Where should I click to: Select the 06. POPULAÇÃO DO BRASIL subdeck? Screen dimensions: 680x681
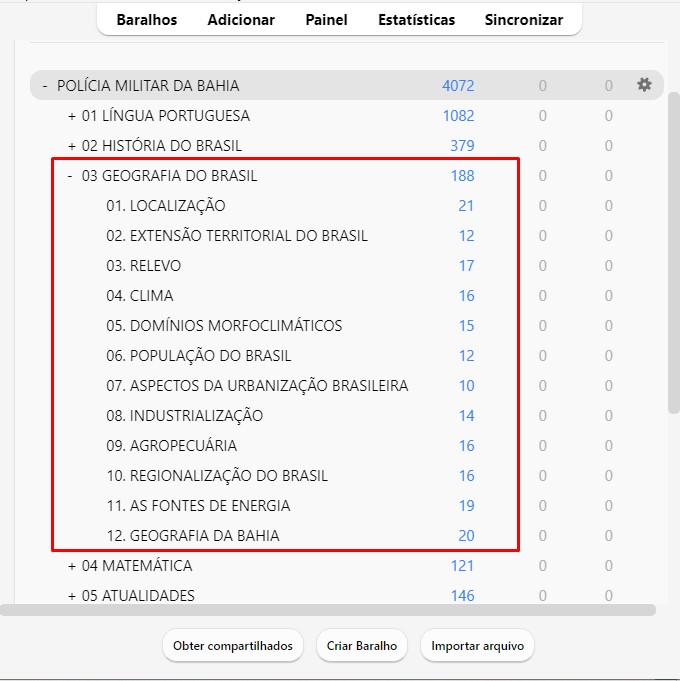click(198, 356)
